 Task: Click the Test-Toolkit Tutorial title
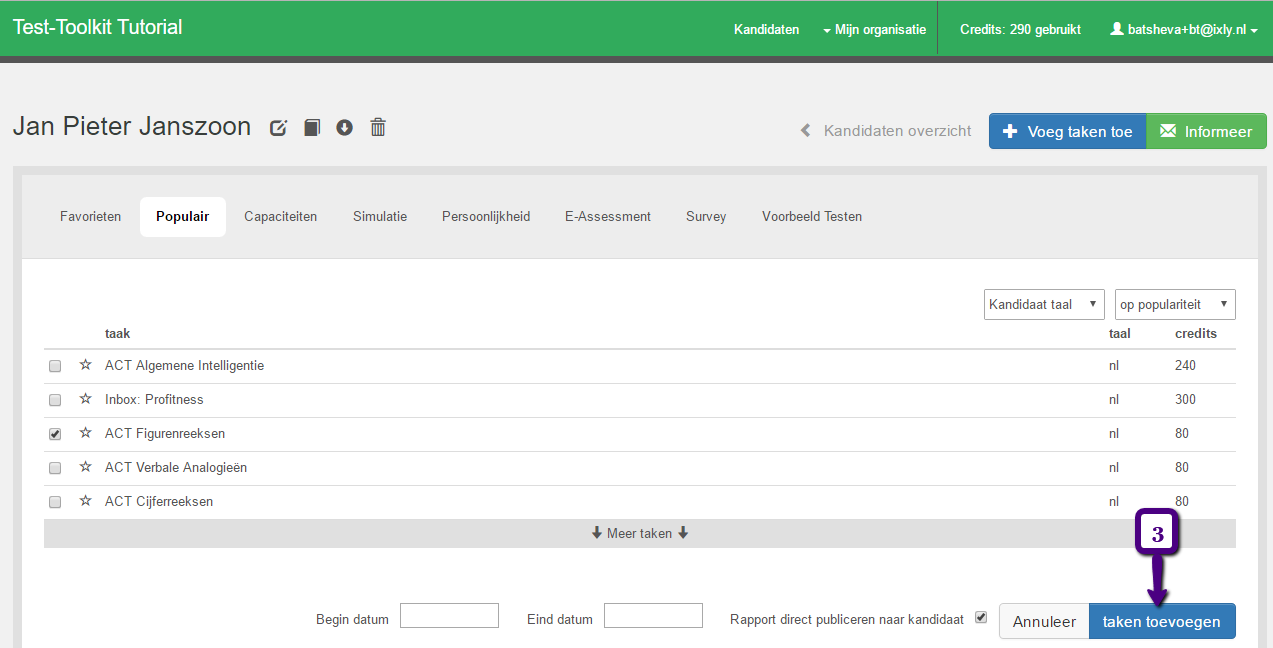(98, 27)
